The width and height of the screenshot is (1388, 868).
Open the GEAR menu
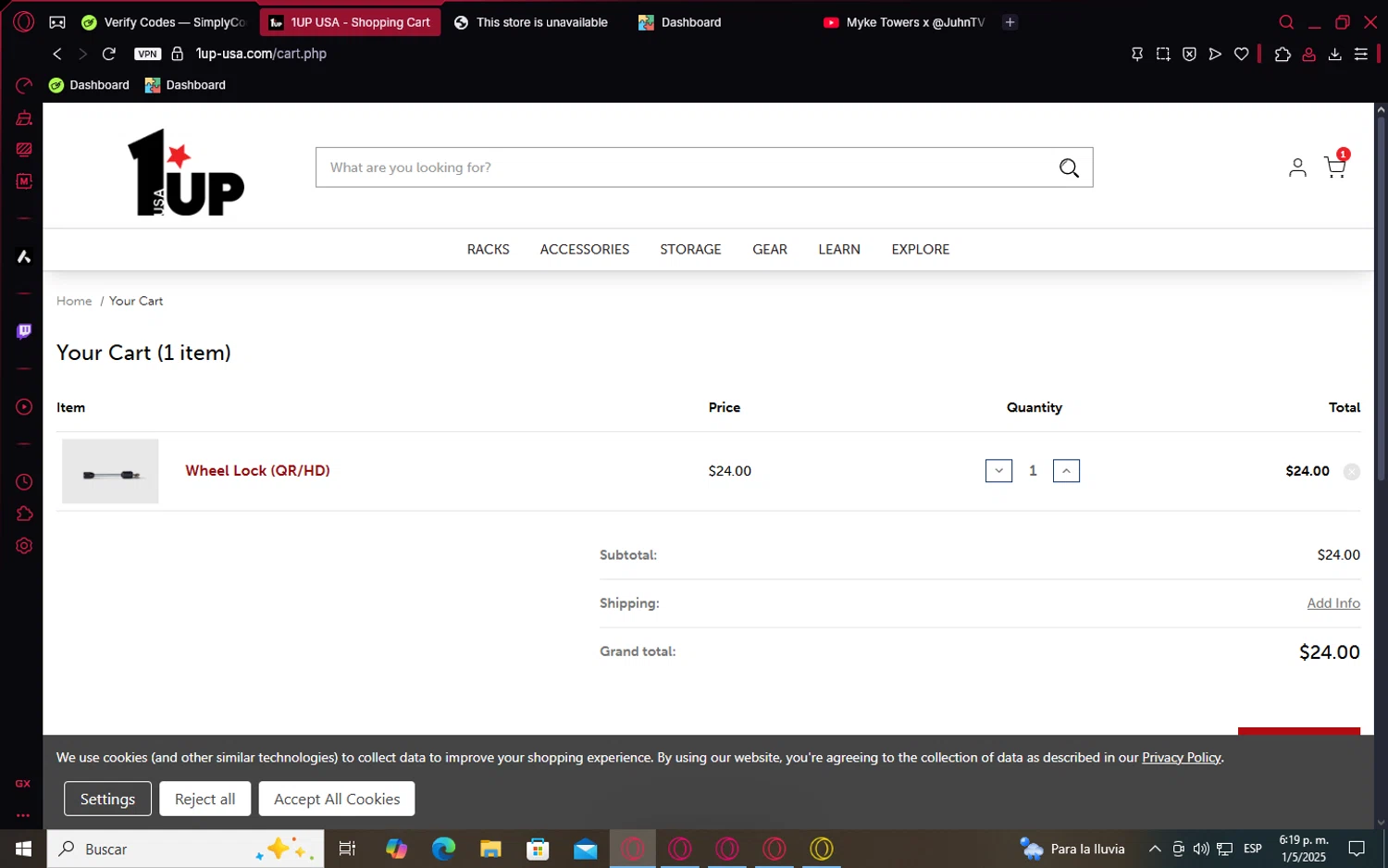[770, 250]
